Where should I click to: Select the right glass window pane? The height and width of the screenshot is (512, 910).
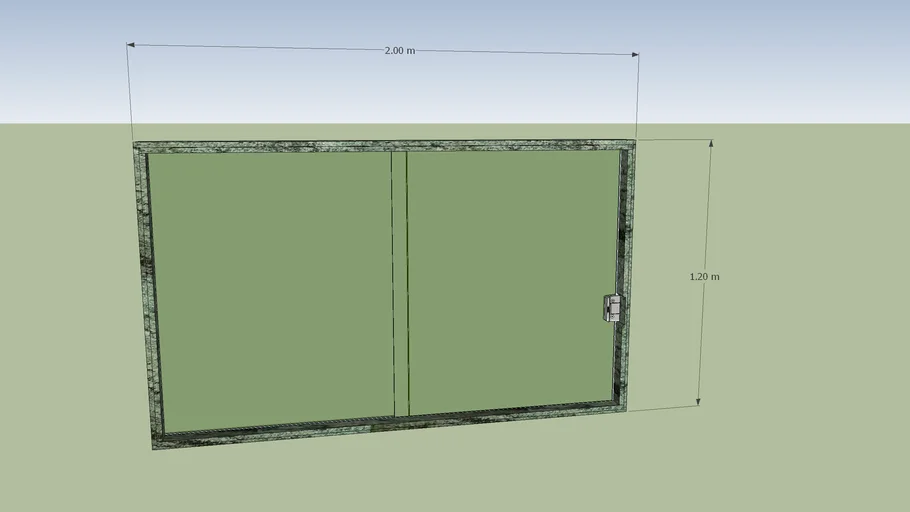[510, 278]
